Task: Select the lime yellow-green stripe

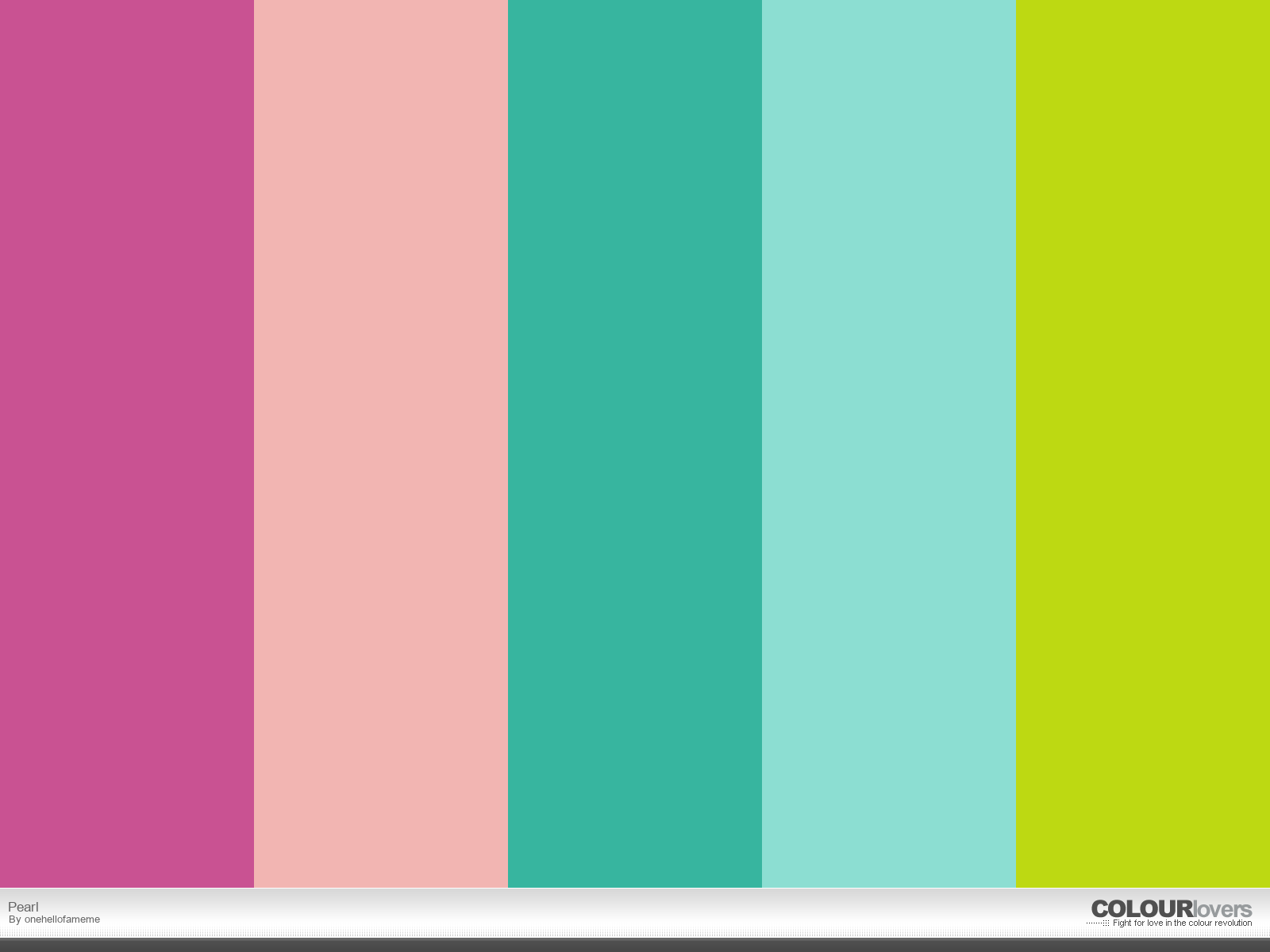Action: click(1143, 443)
